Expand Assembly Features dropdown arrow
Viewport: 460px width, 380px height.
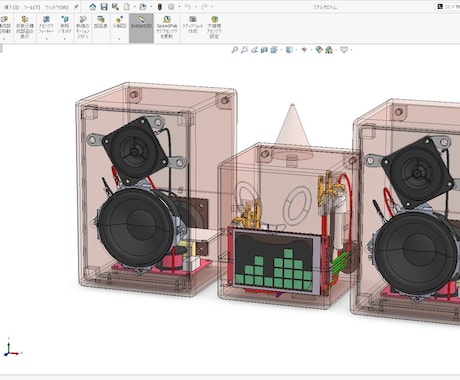pos(46,39)
